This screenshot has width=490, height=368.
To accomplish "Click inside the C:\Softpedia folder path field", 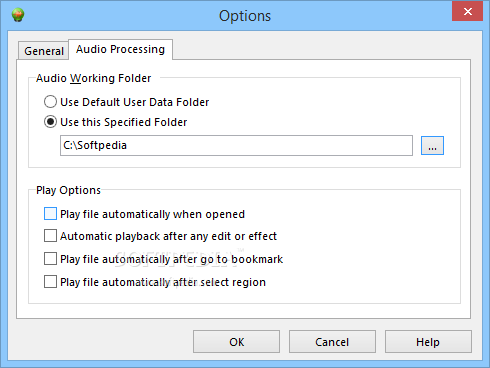I will 236,145.
